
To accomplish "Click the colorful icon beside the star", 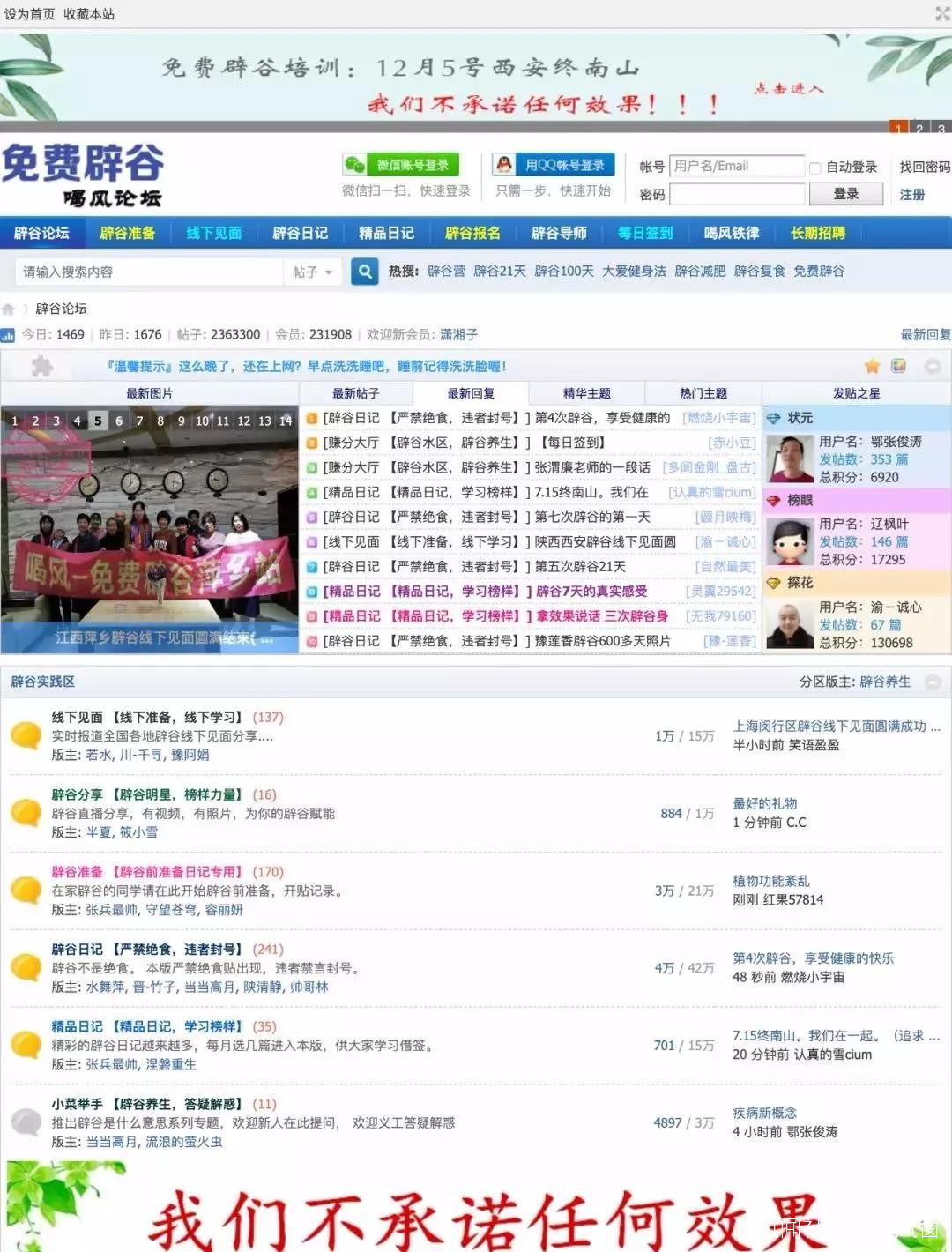I will pyautogui.click(x=898, y=366).
